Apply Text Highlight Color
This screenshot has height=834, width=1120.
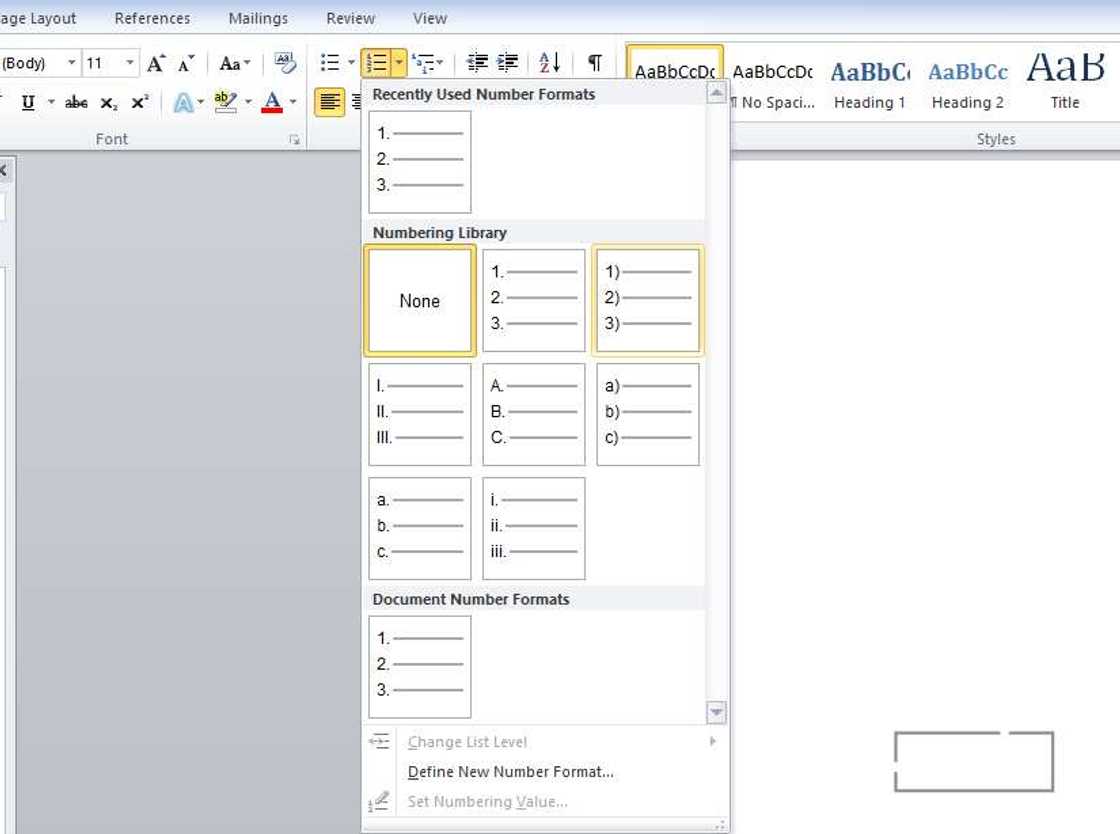(226, 101)
